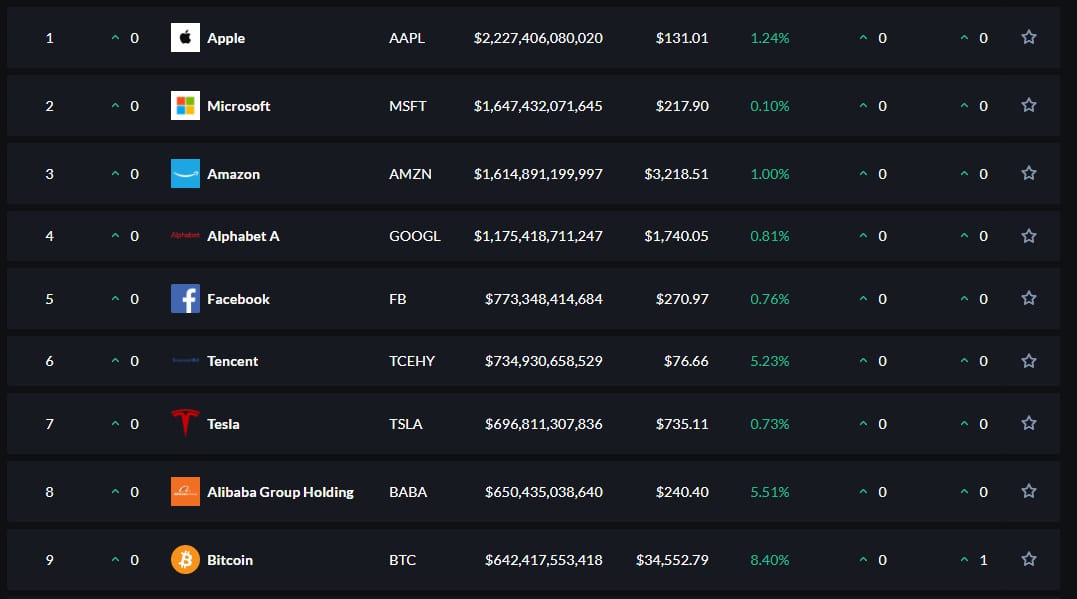Click Bitcoin's market cap $642,417,553,418
This screenshot has width=1077, height=599.
pos(543,561)
